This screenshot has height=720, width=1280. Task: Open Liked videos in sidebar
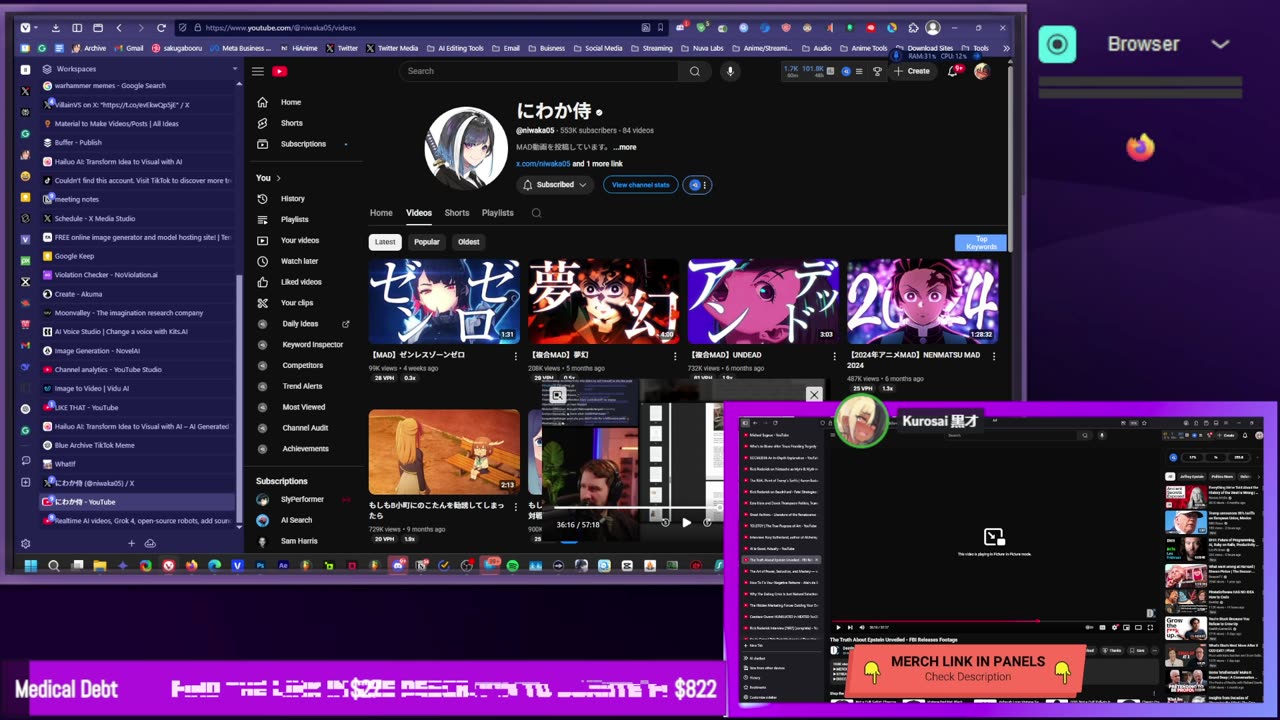point(301,282)
